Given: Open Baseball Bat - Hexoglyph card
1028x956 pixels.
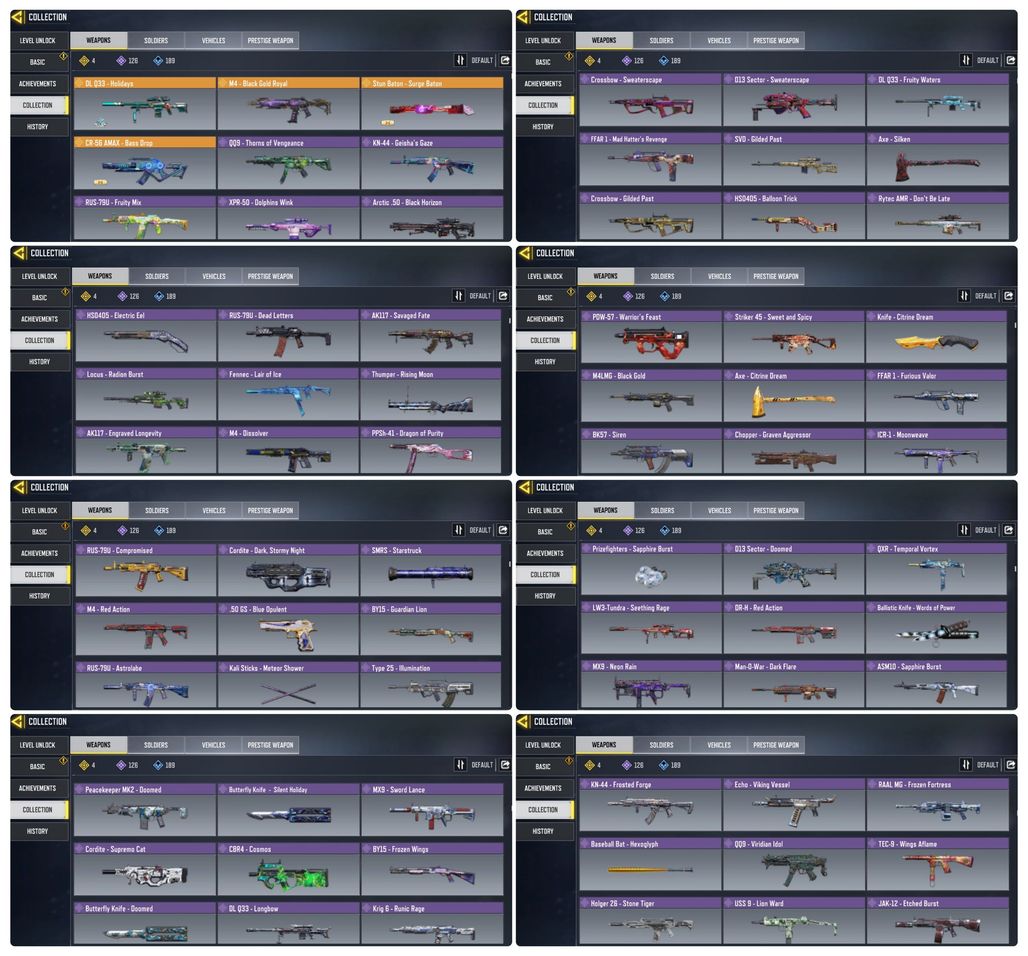Looking at the screenshot, I should coord(650,864).
